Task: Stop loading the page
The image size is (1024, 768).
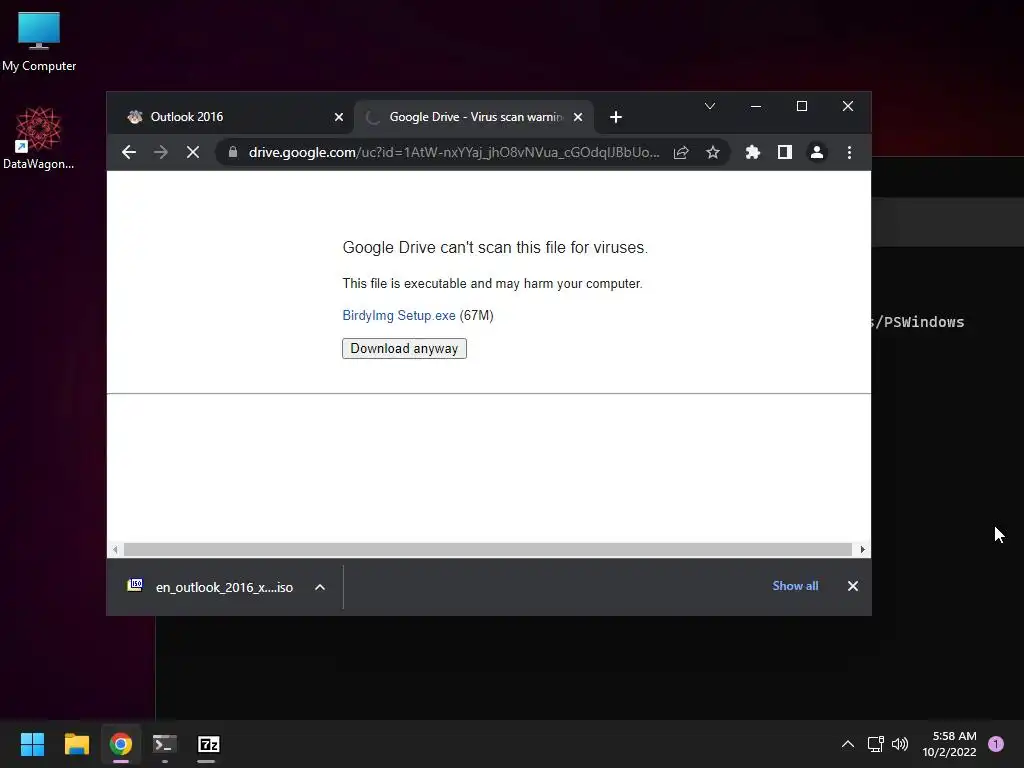Action: point(193,152)
